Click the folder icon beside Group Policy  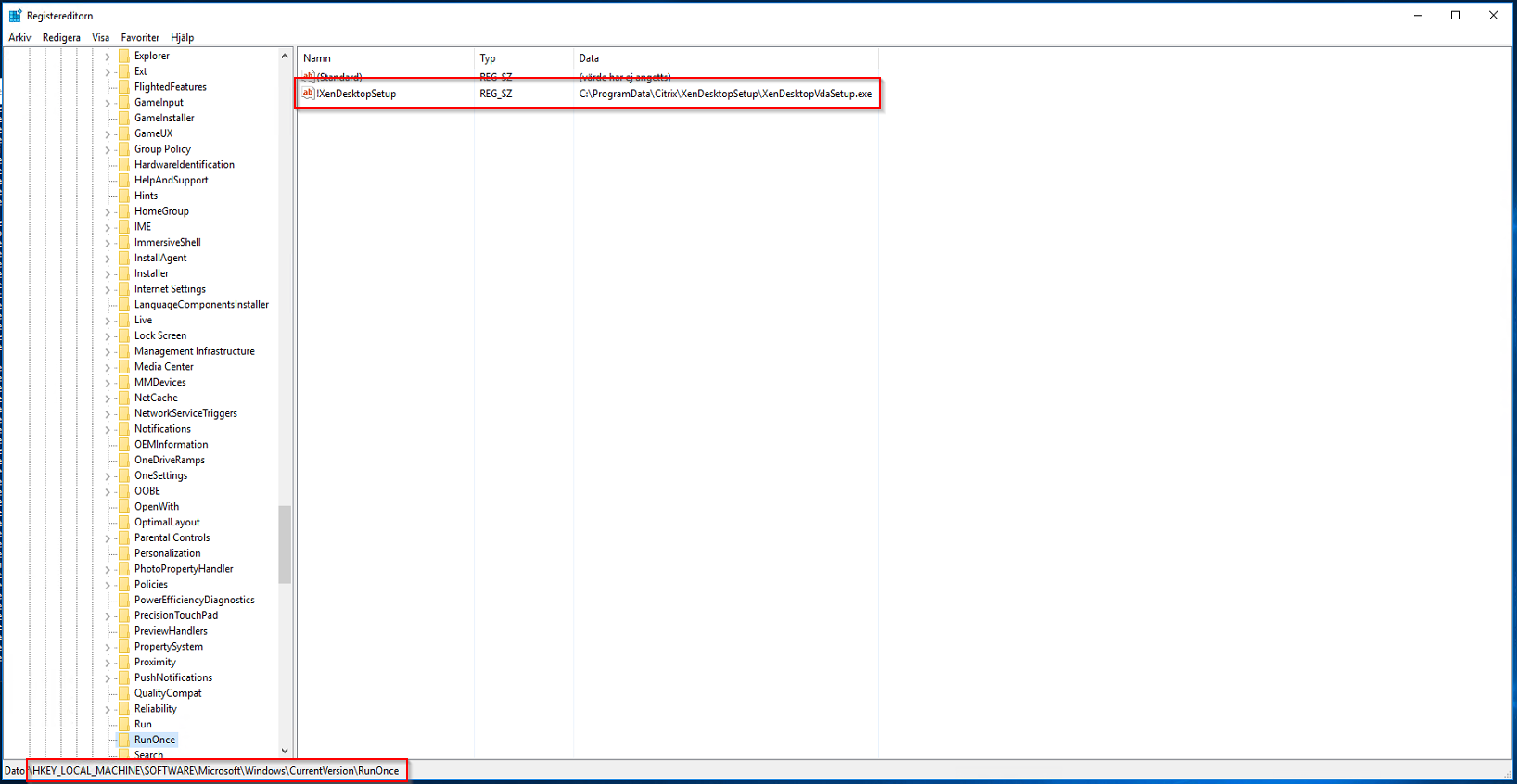tap(124, 149)
